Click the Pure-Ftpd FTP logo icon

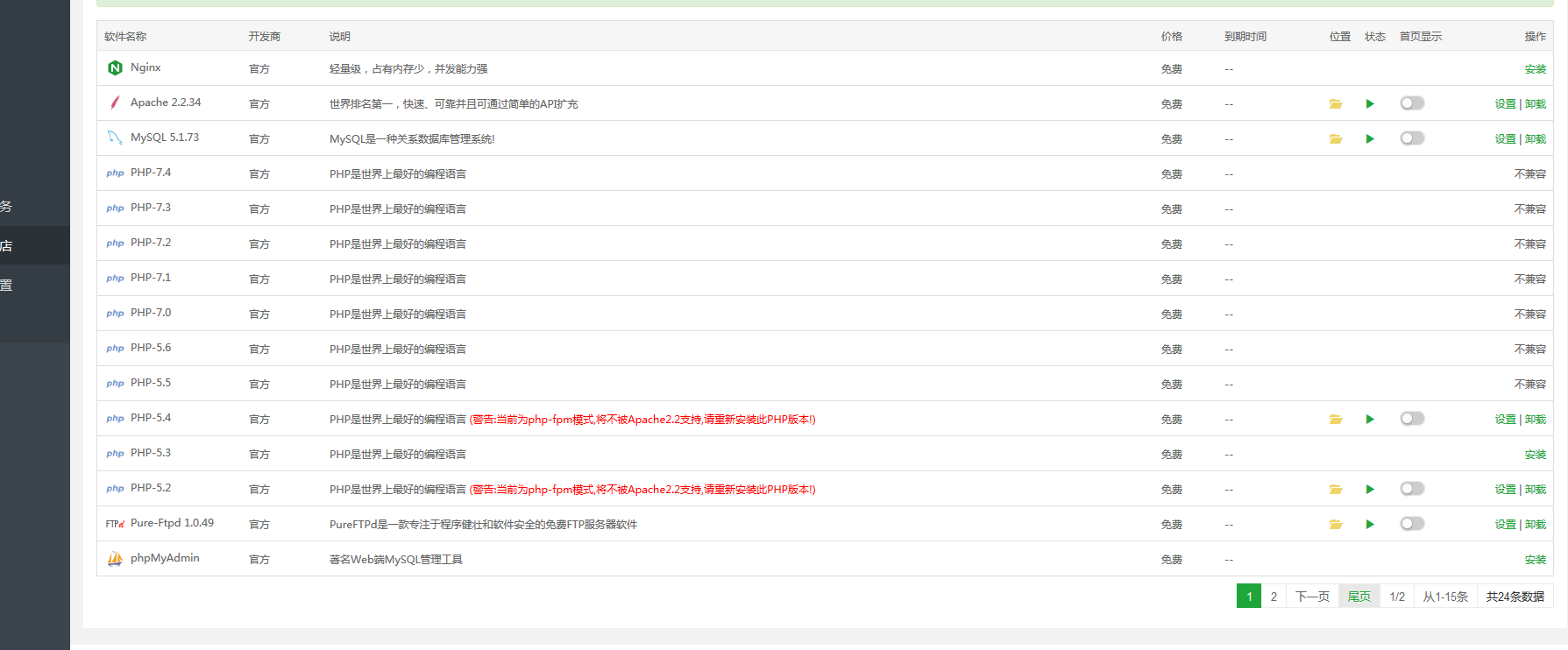click(115, 524)
